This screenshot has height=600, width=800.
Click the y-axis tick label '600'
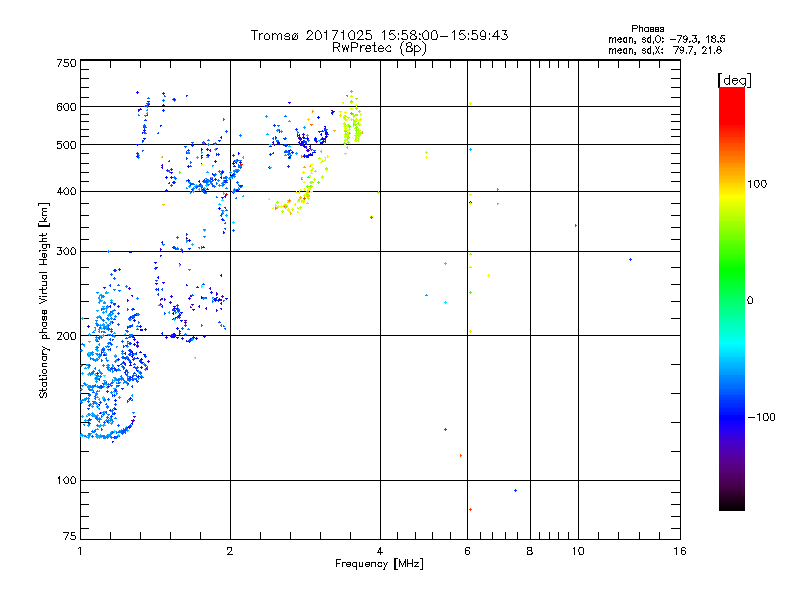tap(66, 107)
